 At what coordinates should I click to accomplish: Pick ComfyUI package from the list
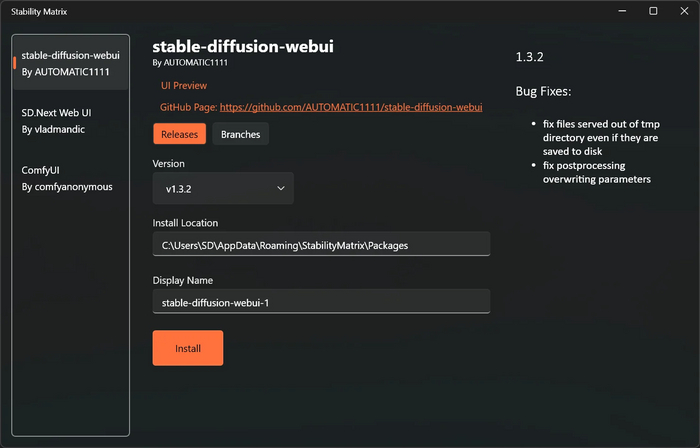(x=70, y=178)
